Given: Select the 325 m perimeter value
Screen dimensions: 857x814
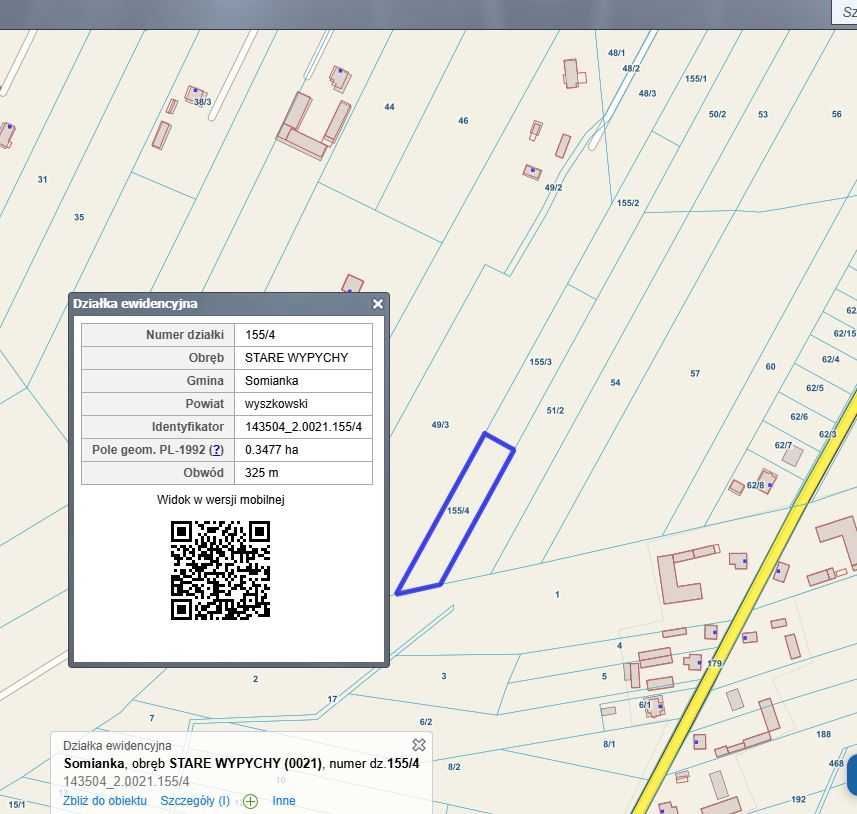Looking at the screenshot, I should [x=303, y=472].
